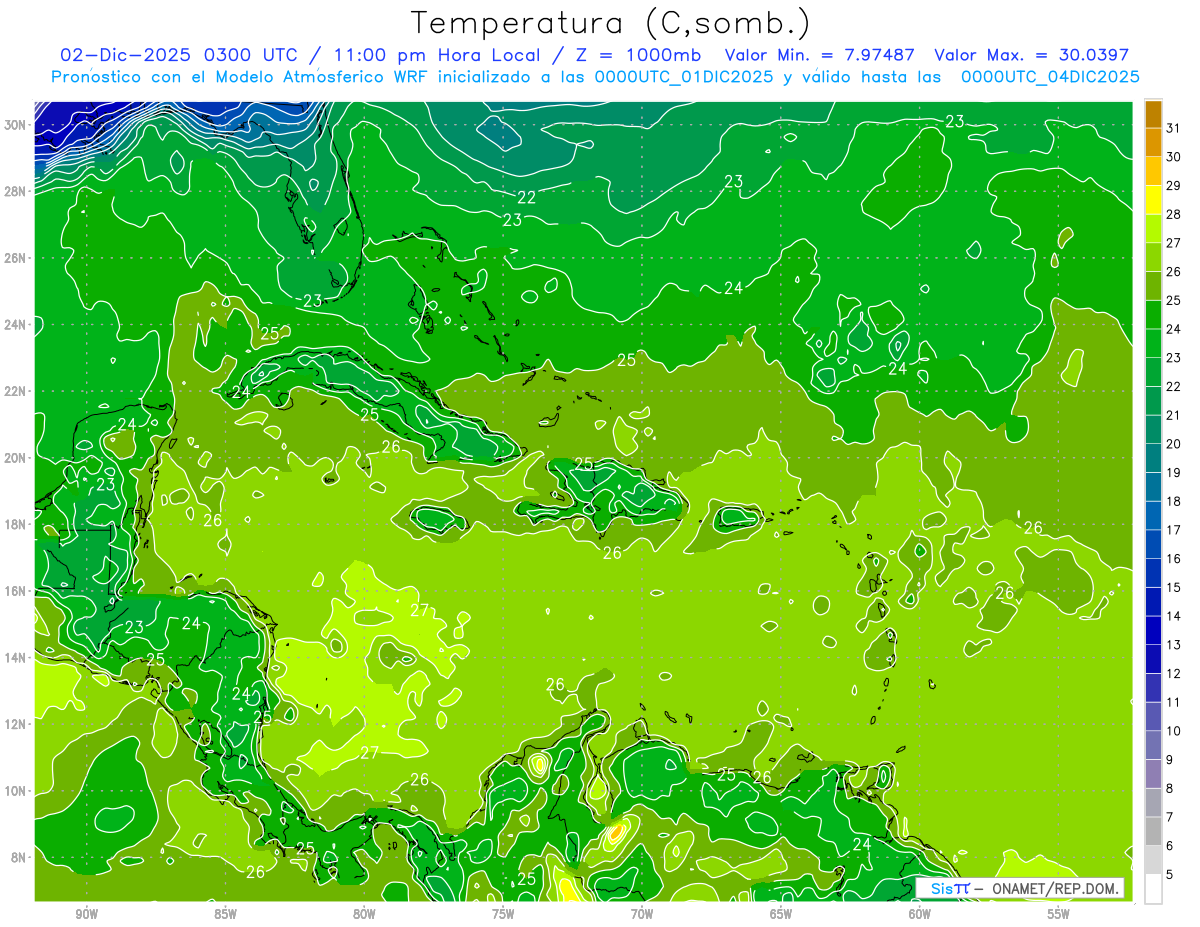Click the 12N latitude axis label
1200x927 pixels.
point(17,724)
